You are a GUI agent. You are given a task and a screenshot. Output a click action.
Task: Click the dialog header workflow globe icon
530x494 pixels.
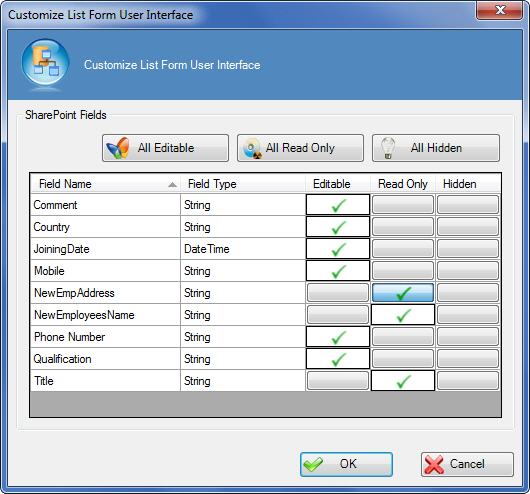coord(46,62)
